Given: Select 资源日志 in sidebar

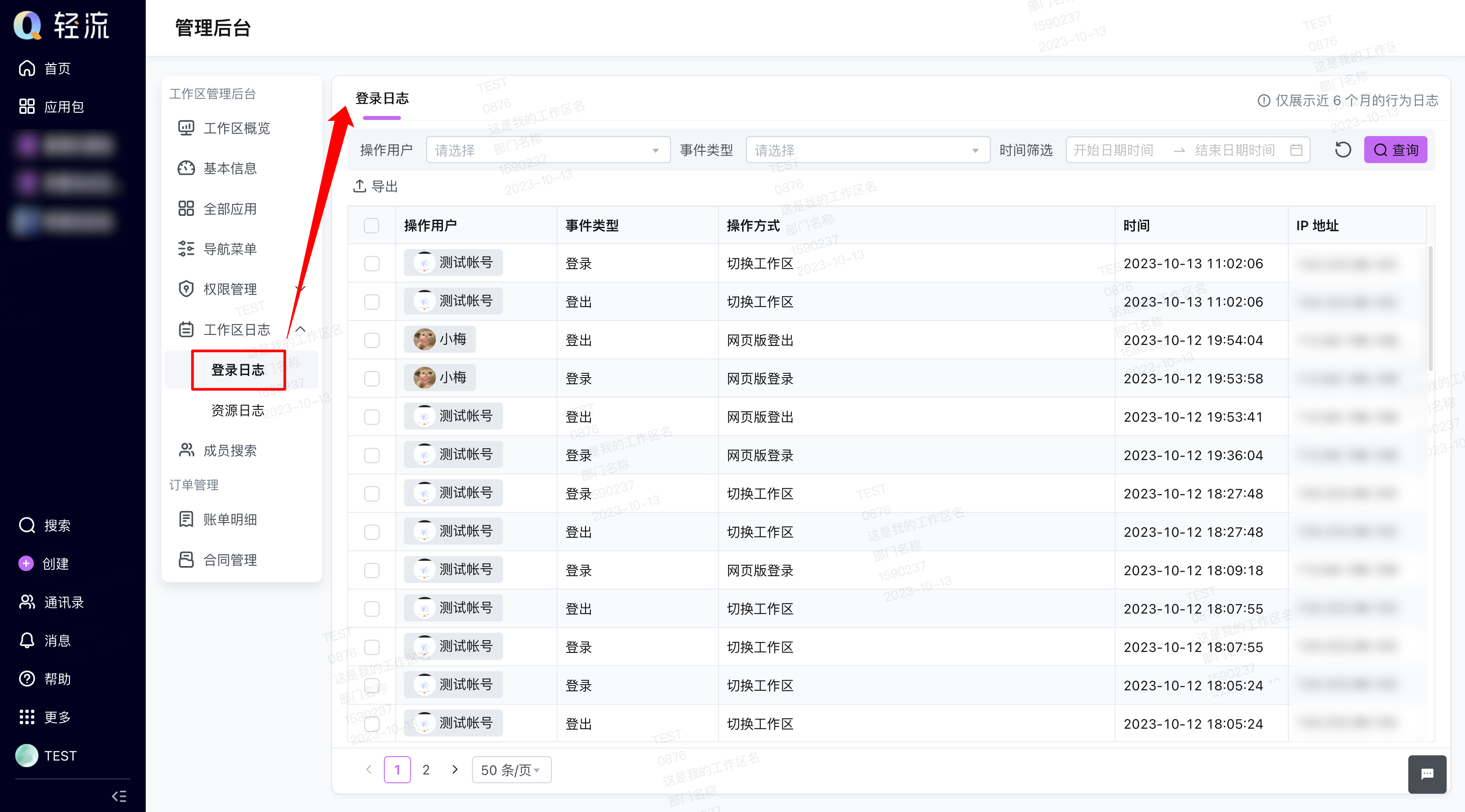Looking at the screenshot, I should (x=238, y=410).
